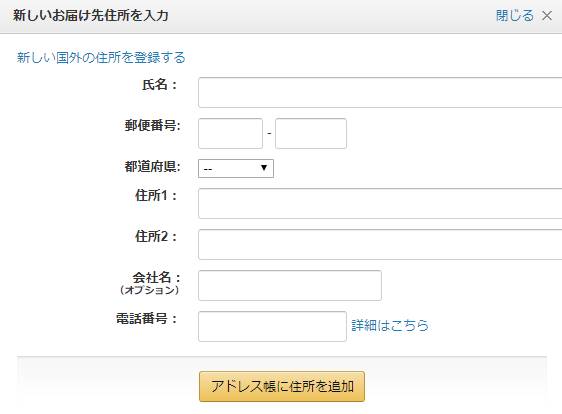Open the 詳細はこちら details link
Screen dimensions: 562x414
[390, 325]
